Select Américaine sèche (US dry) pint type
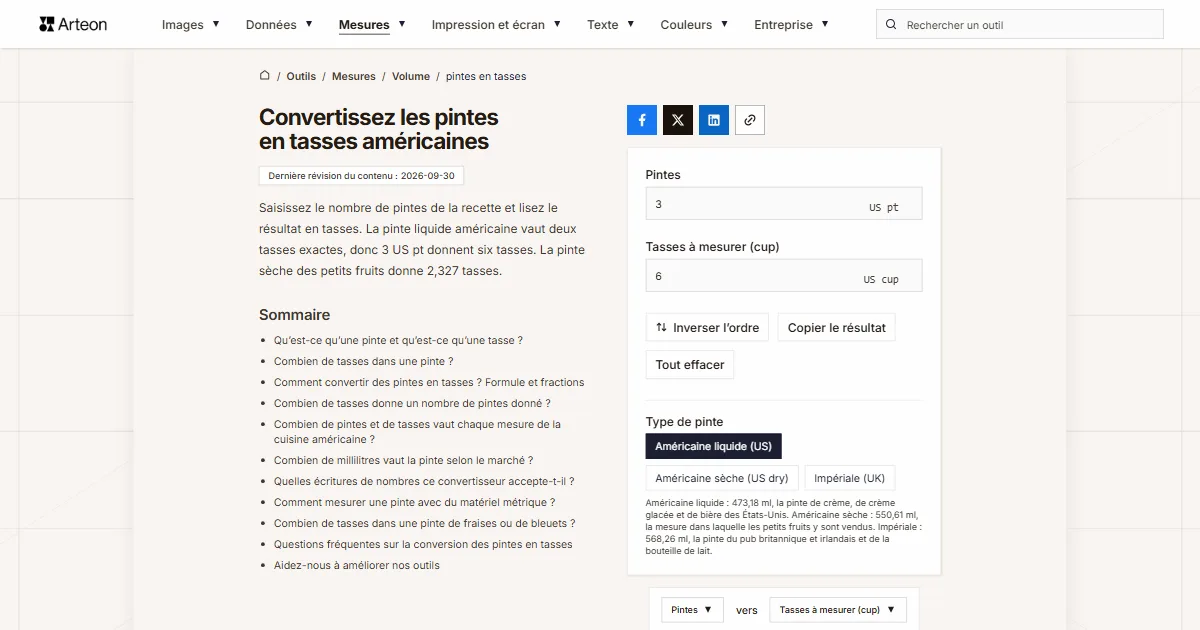This screenshot has height=630, width=1200. 721,478
